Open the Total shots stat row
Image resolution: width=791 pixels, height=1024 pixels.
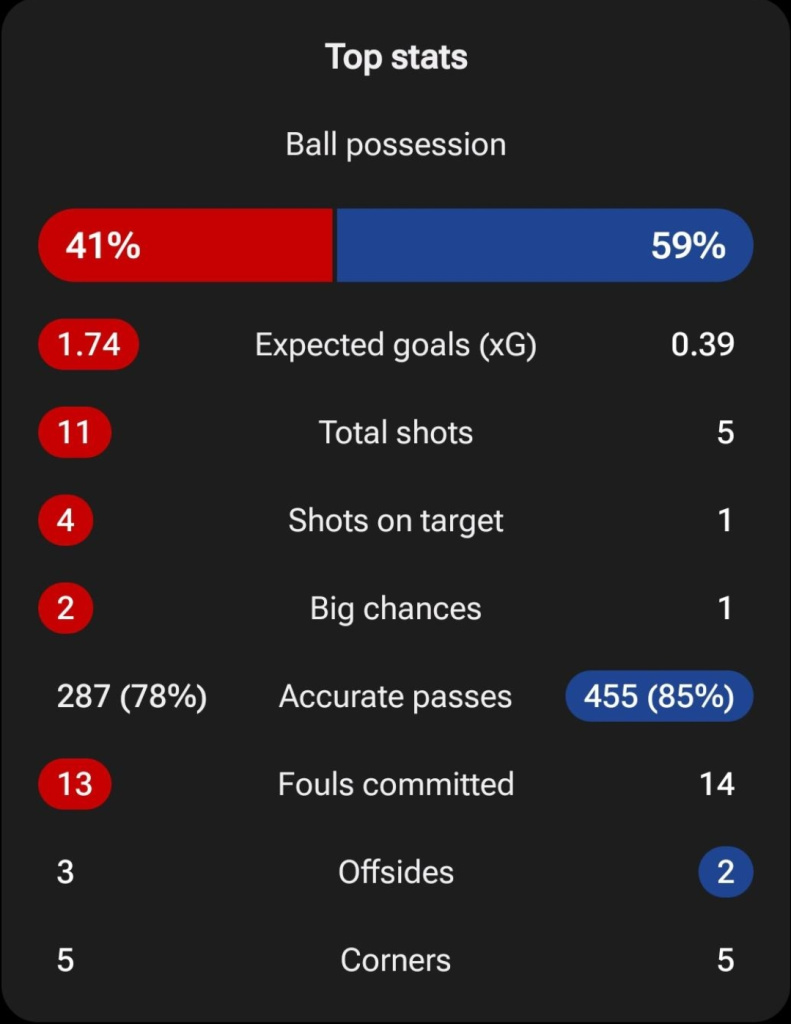pyautogui.click(x=396, y=432)
